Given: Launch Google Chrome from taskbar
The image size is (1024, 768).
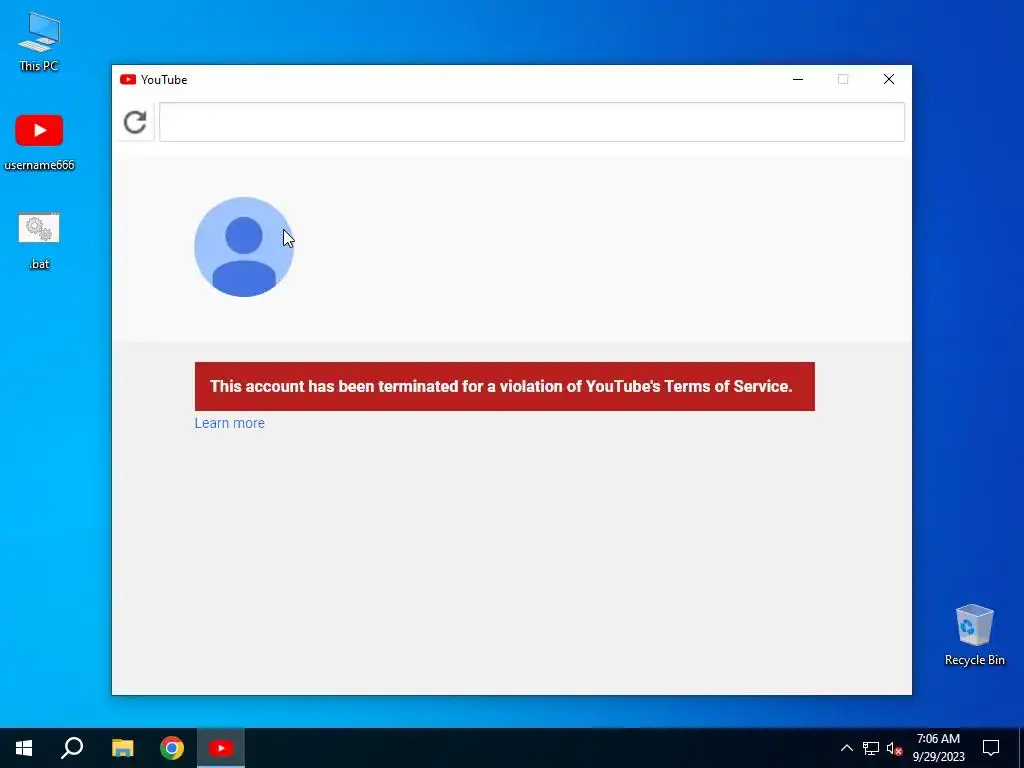Looking at the screenshot, I should click(172, 748).
